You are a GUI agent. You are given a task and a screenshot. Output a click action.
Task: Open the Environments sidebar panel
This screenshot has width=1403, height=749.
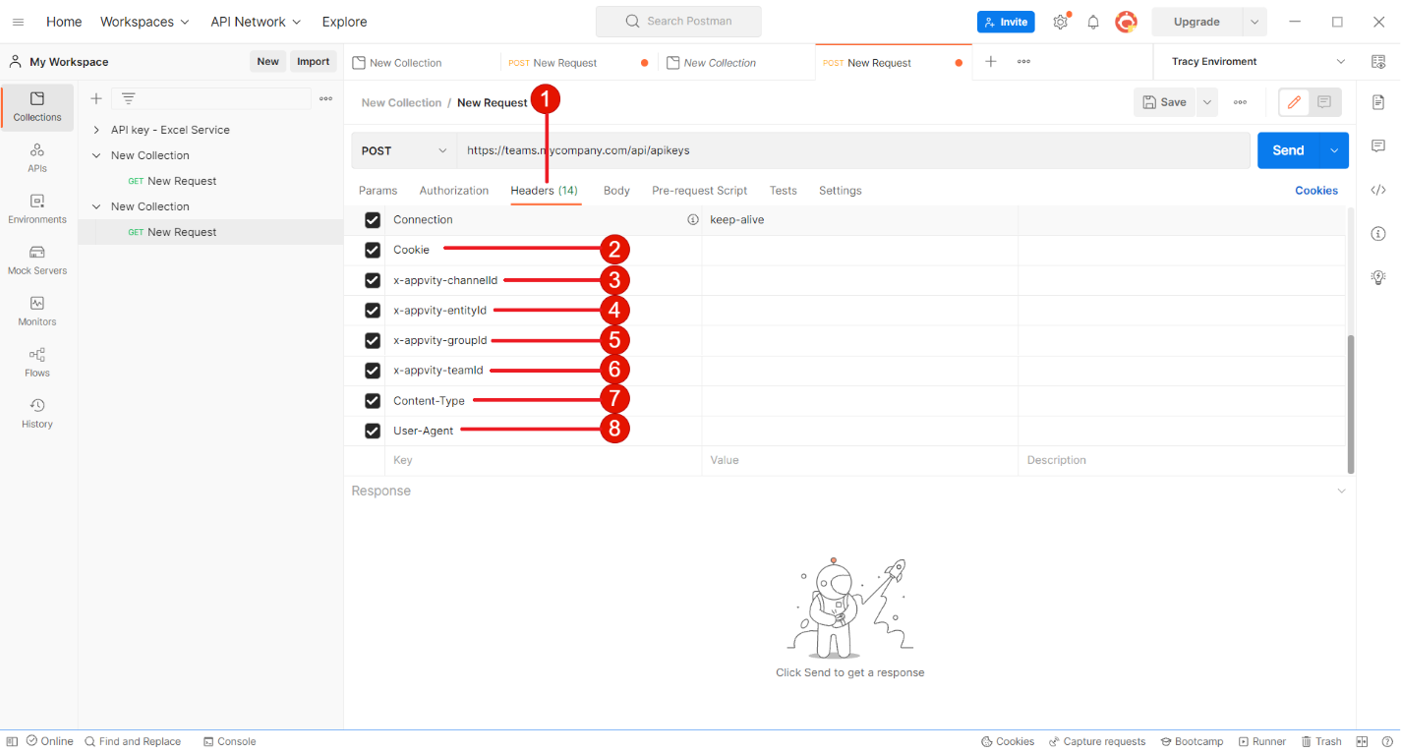37,209
